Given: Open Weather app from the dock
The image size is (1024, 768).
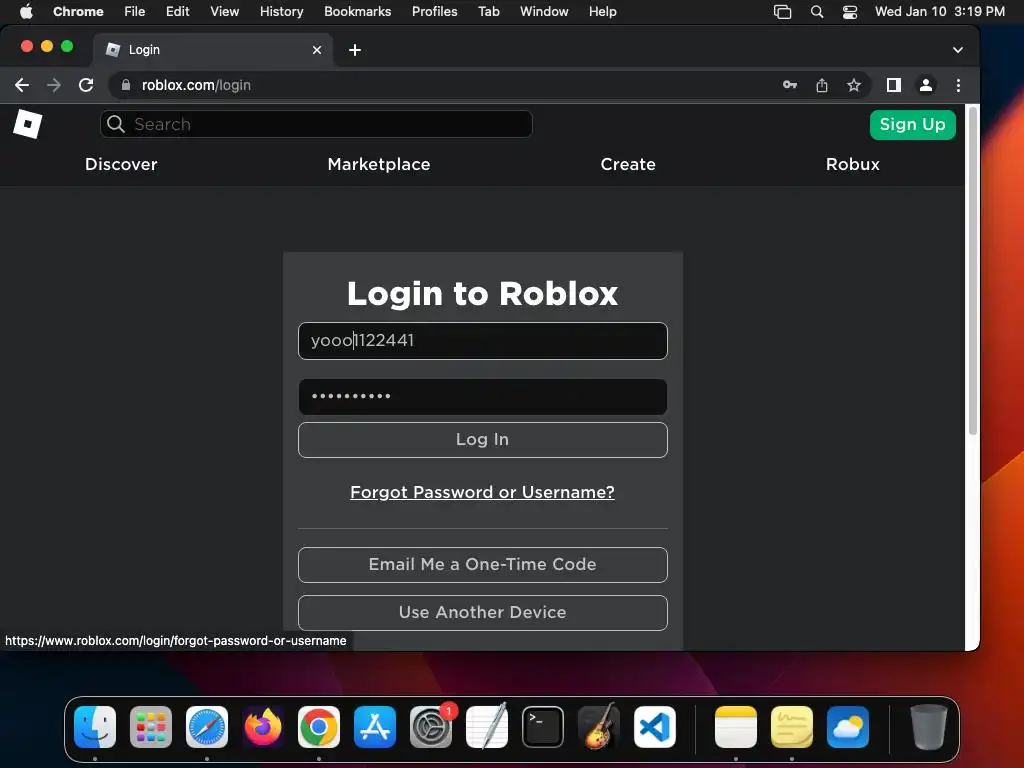Looking at the screenshot, I should point(848,727).
